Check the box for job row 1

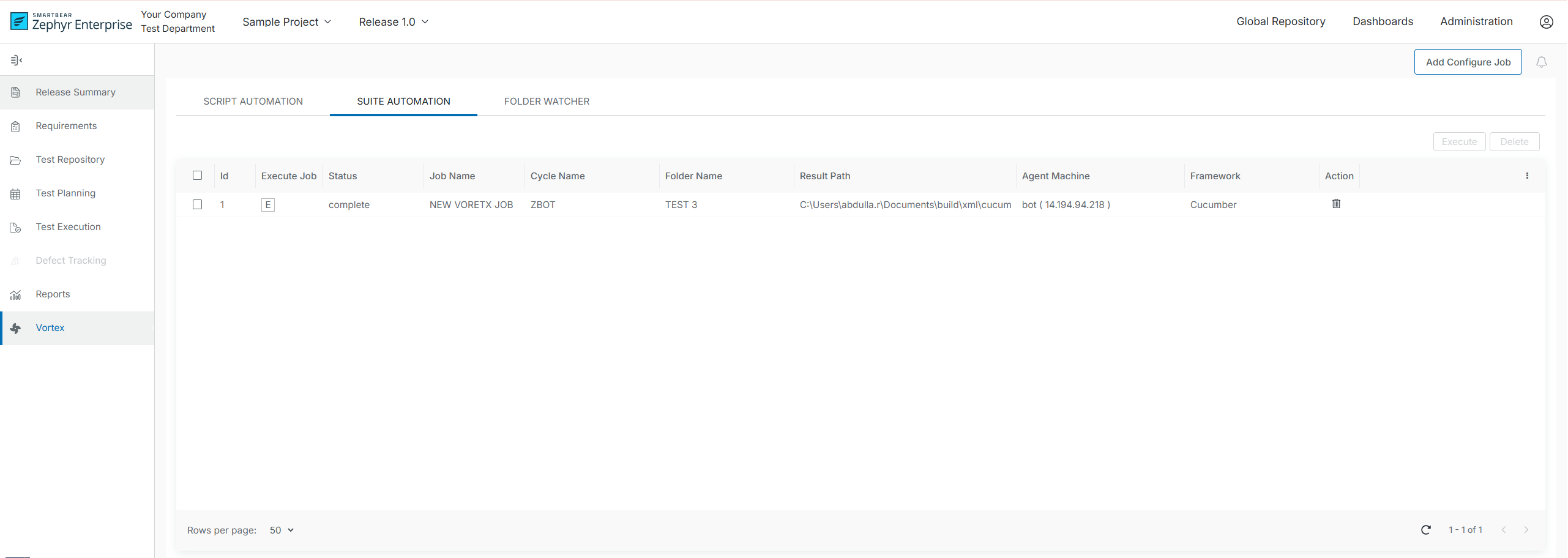tap(197, 204)
